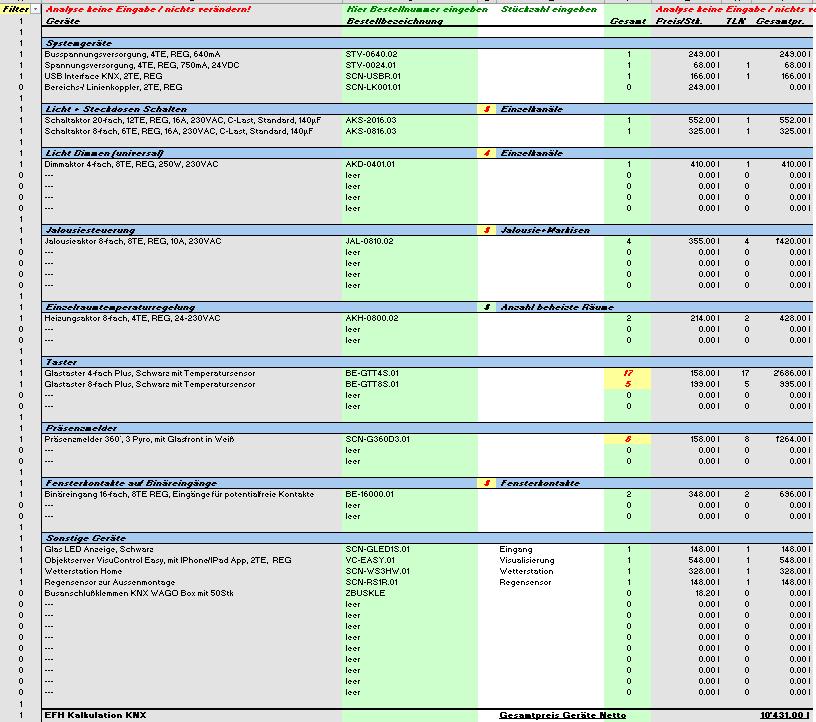816x722 pixels.
Task: Click the yellow Gesamt cell showing 17
Action: [627, 373]
